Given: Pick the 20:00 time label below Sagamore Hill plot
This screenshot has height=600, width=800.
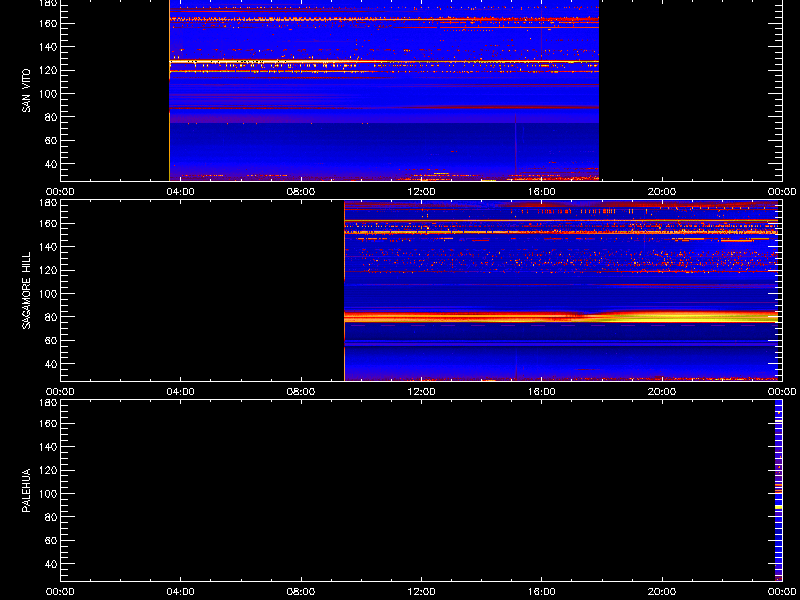Looking at the screenshot, I should click(x=662, y=392).
